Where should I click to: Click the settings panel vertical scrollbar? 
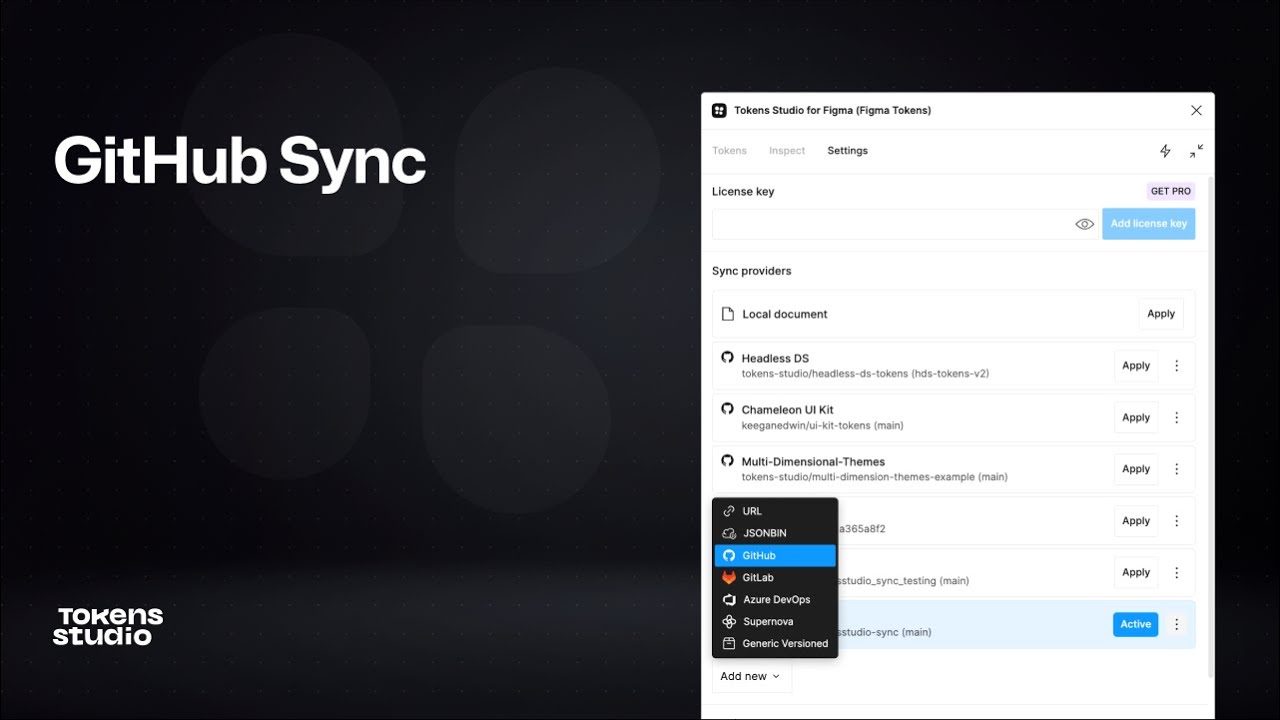1210,425
